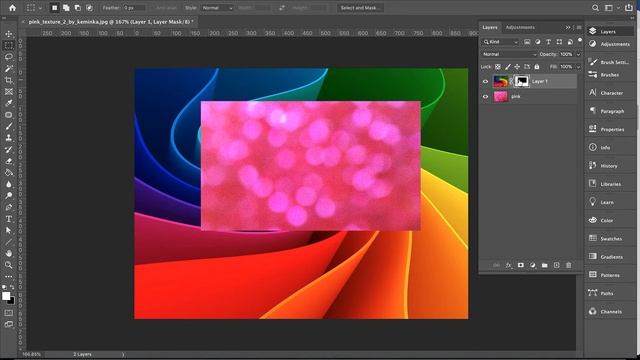Open the marquee Style dropdown
The width and height of the screenshot is (640, 360).
click(216, 8)
